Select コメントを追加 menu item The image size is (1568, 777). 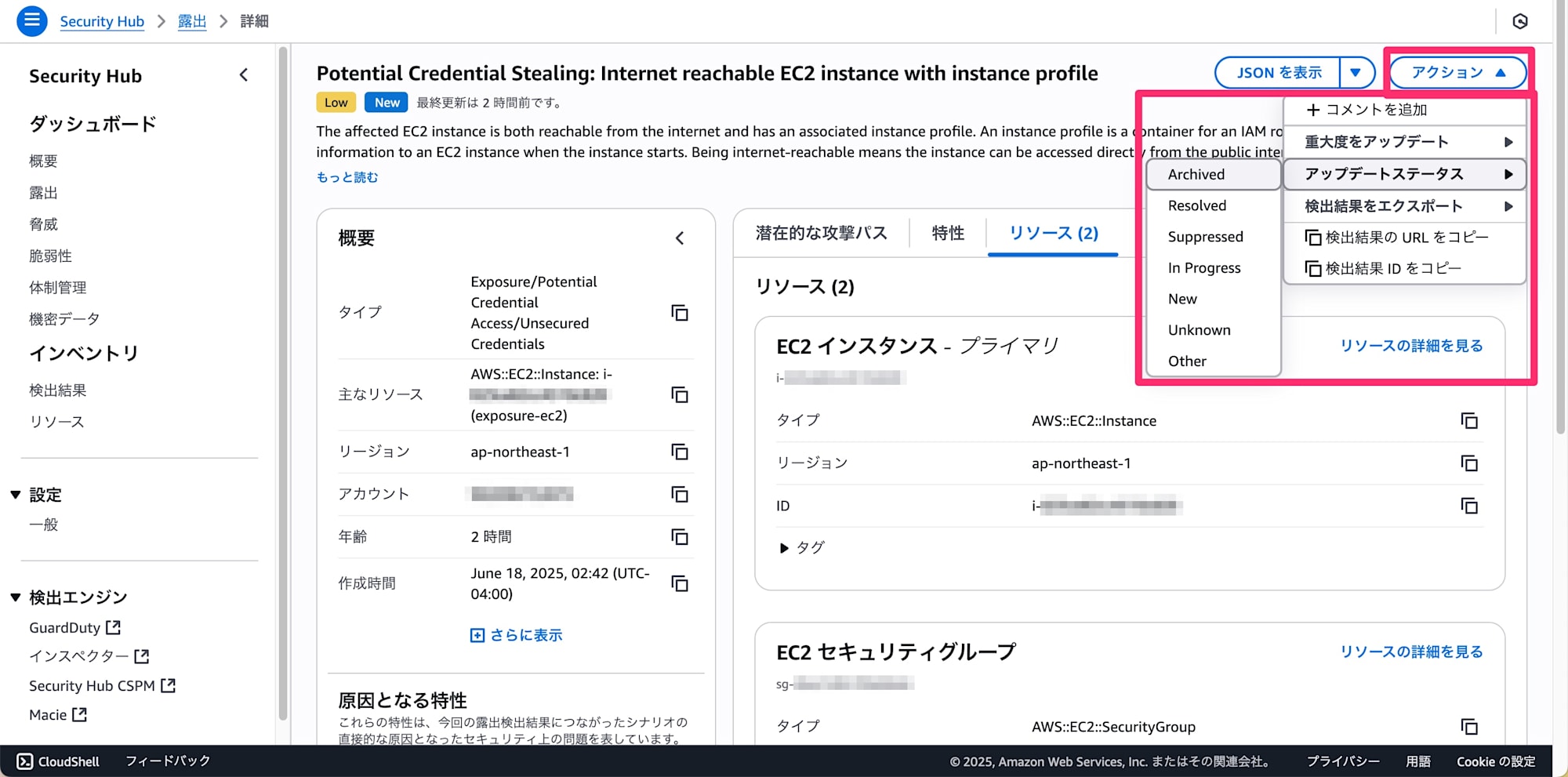1405,110
